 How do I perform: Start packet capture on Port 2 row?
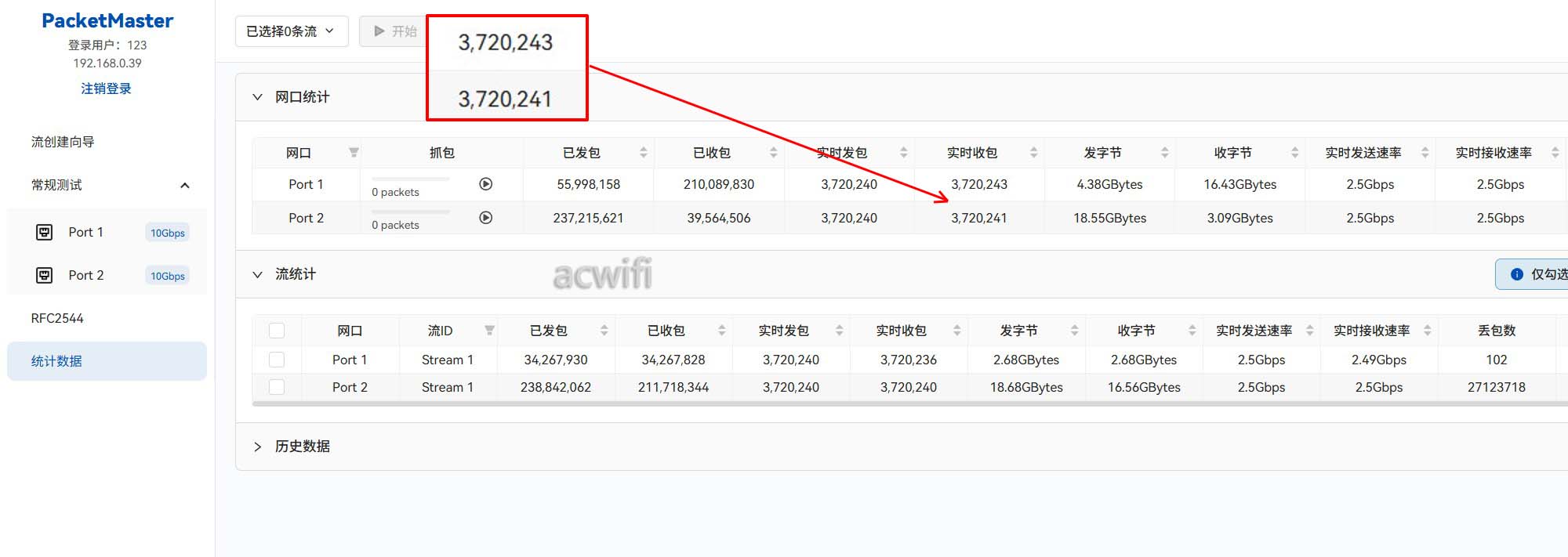coord(485,218)
